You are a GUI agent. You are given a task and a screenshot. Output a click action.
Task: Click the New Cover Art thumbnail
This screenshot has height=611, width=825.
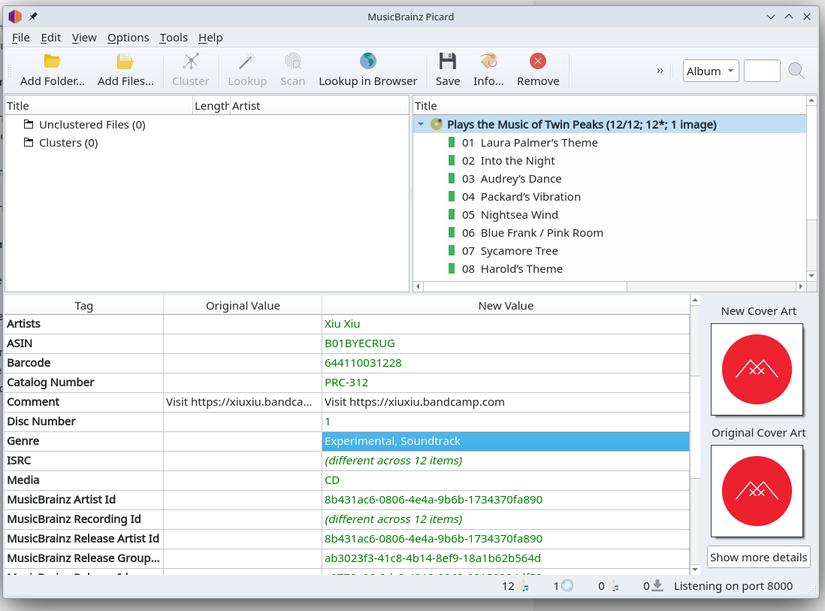pos(757,370)
